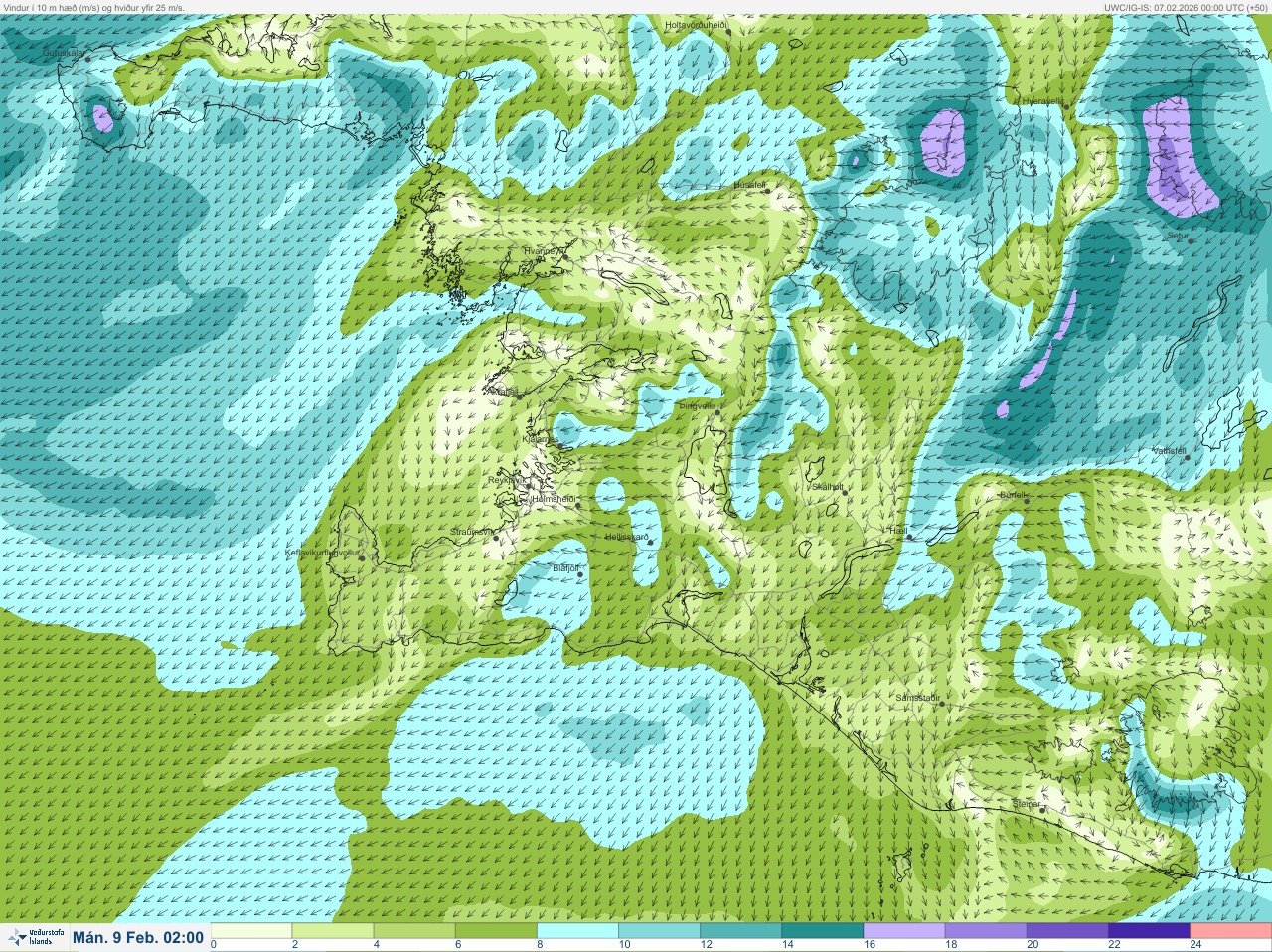Click the Steinar station label
The width and height of the screenshot is (1272, 952).
(1026, 803)
